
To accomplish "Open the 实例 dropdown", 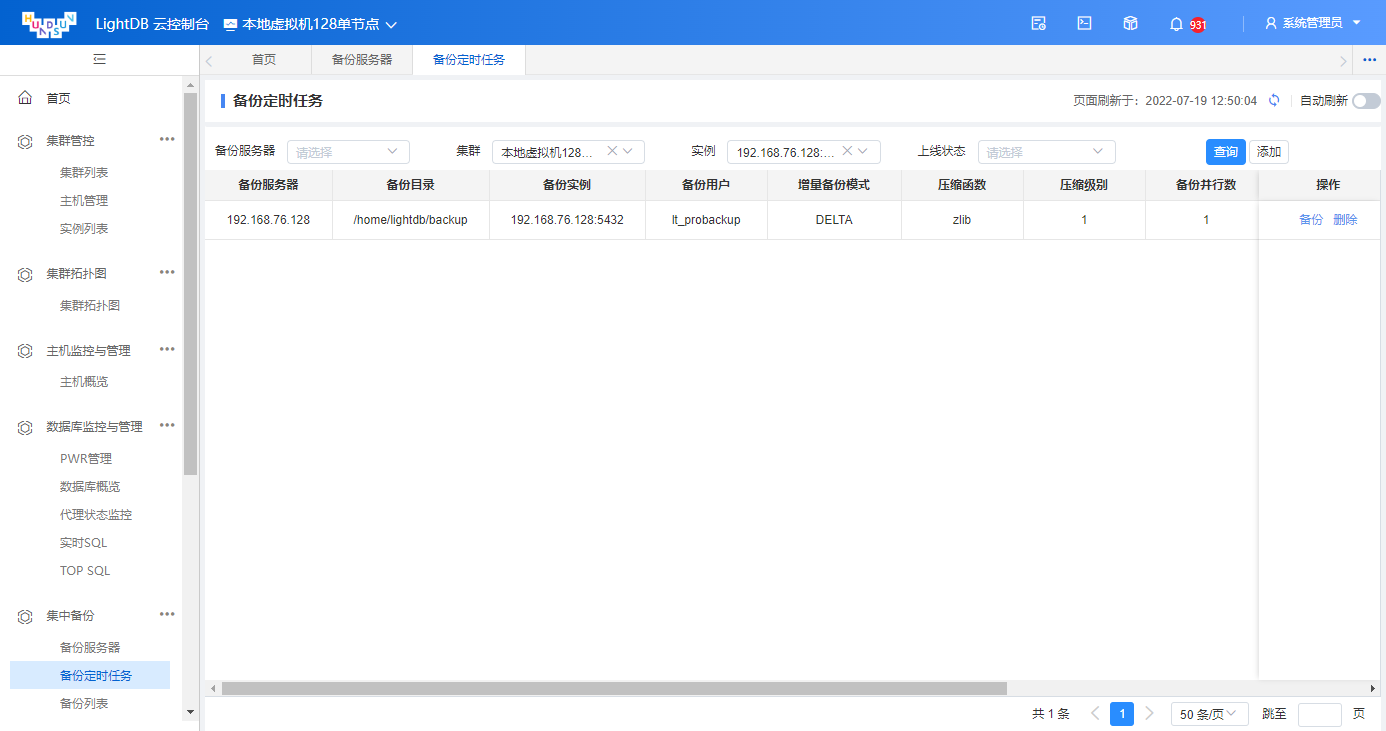I will click(x=803, y=152).
